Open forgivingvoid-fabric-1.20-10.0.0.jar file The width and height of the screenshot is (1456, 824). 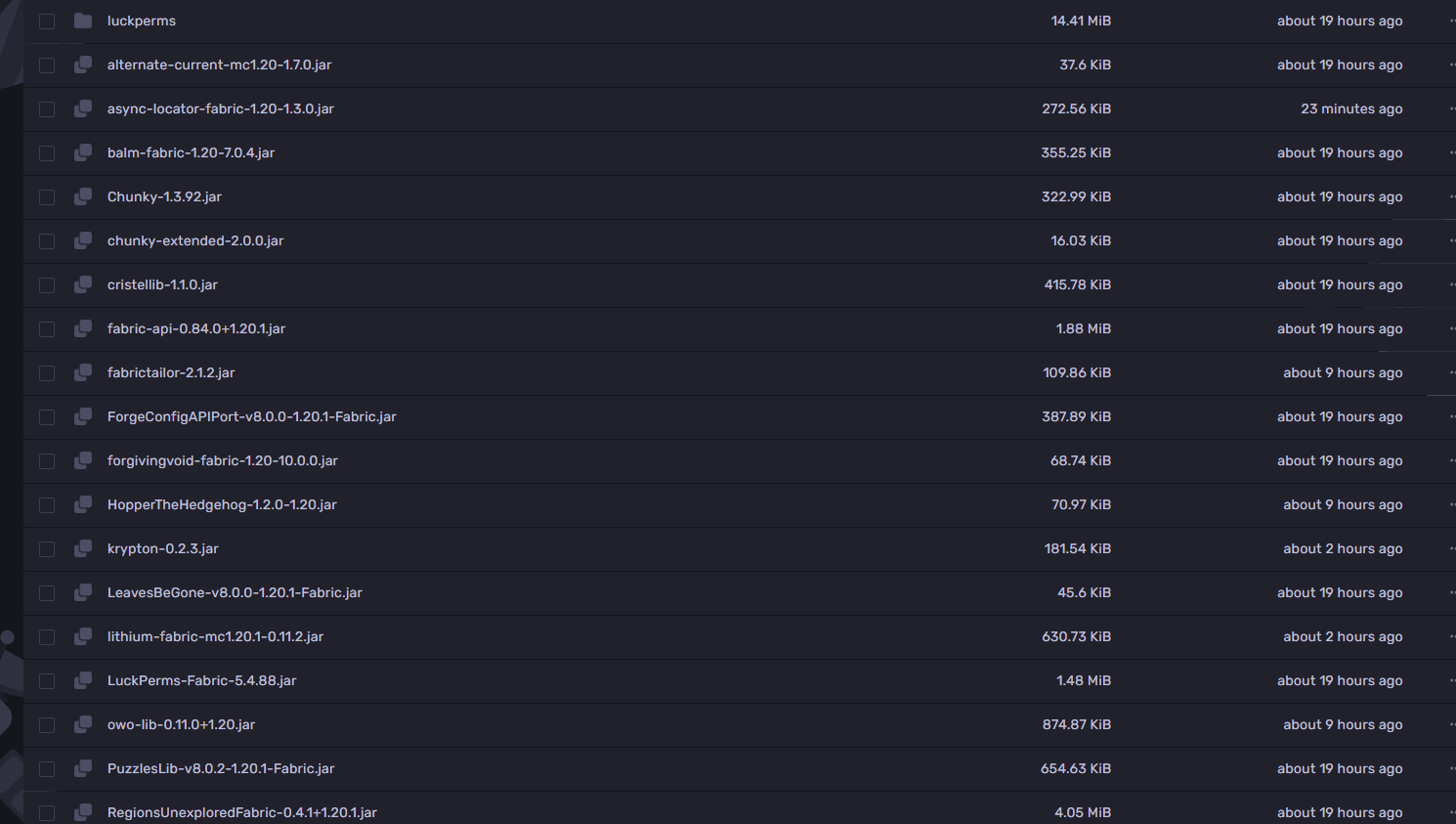[223, 460]
